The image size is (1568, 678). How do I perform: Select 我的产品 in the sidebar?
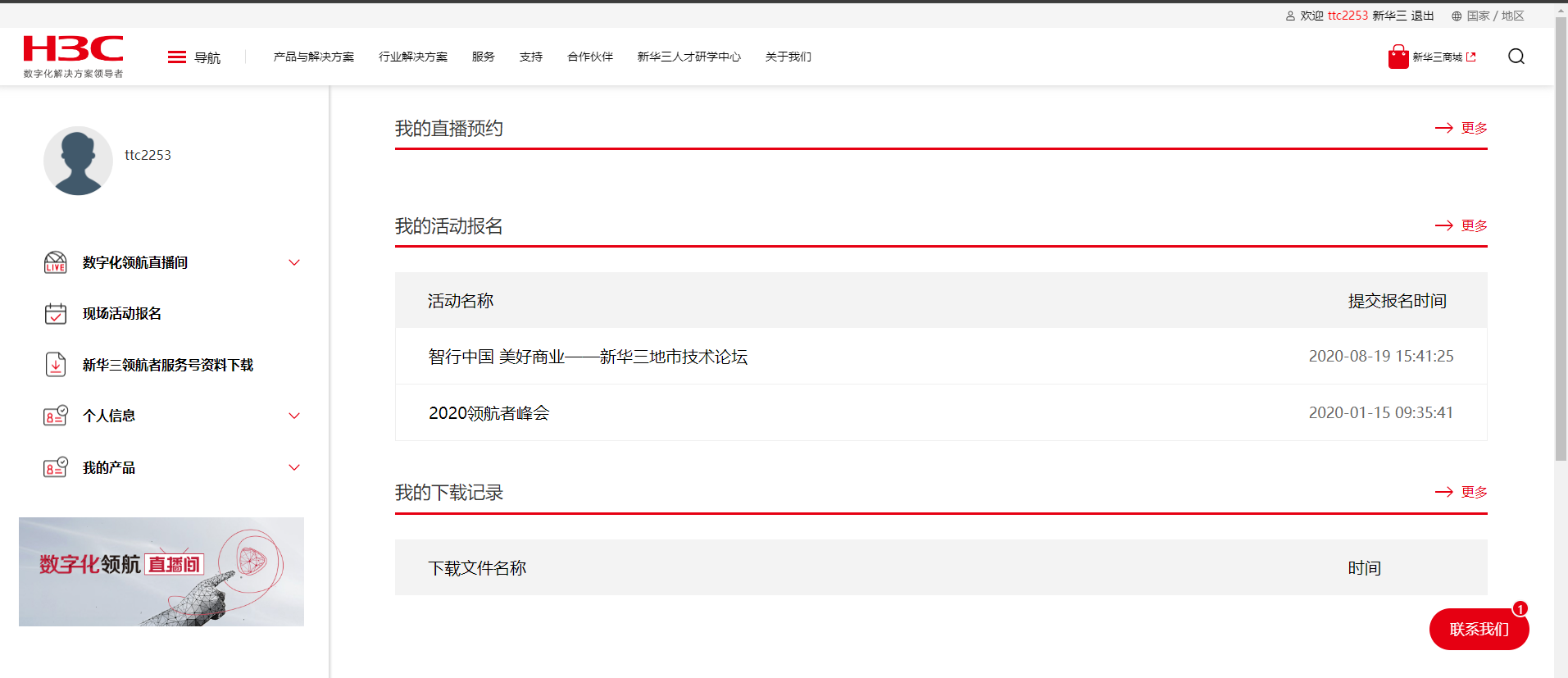tap(109, 467)
